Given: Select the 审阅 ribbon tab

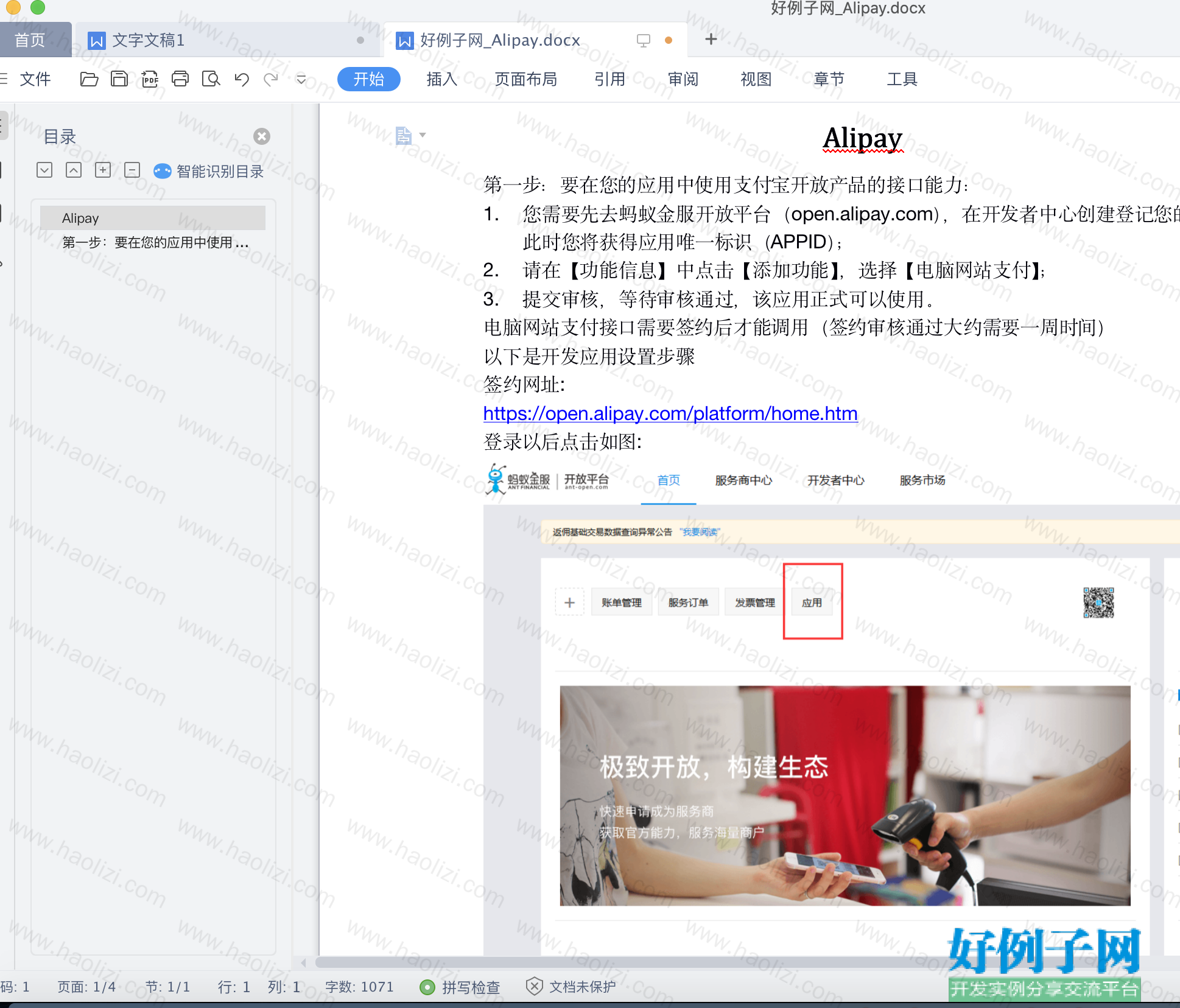Looking at the screenshot, I should tap(683, 79).
